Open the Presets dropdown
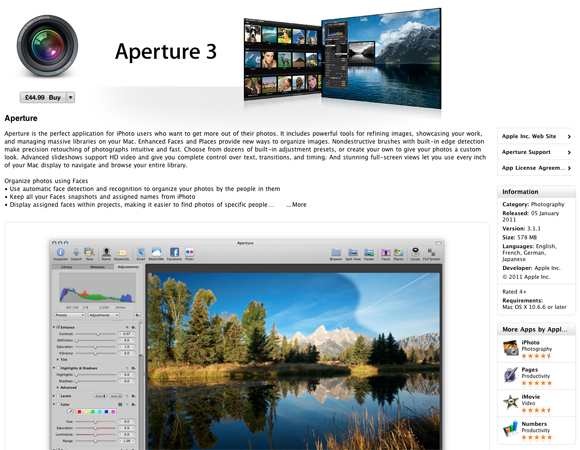 (x=70, y=315)
